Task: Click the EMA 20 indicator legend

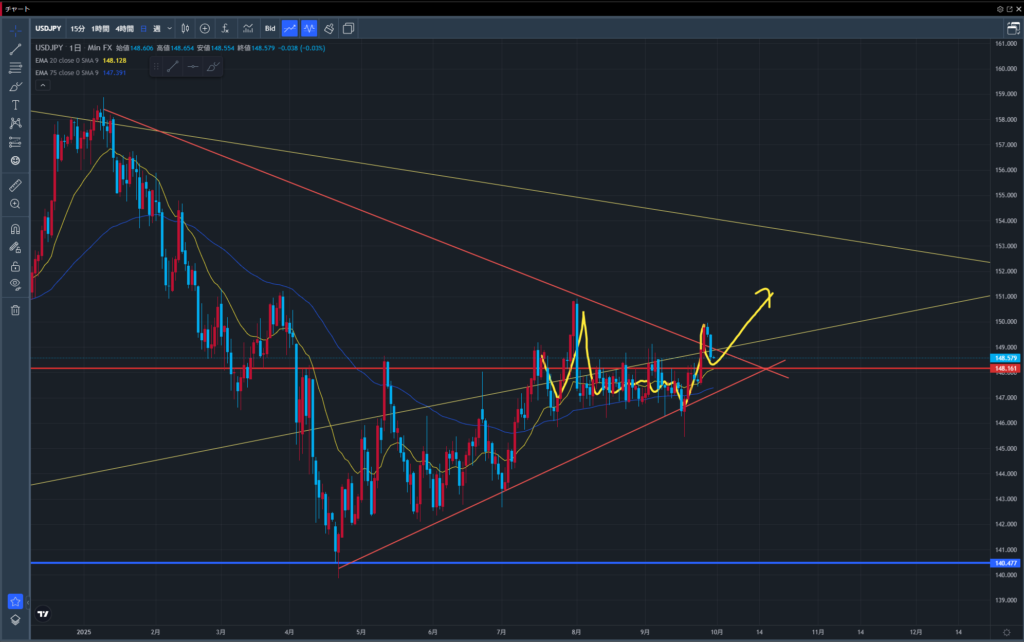Action: (80, 60)
